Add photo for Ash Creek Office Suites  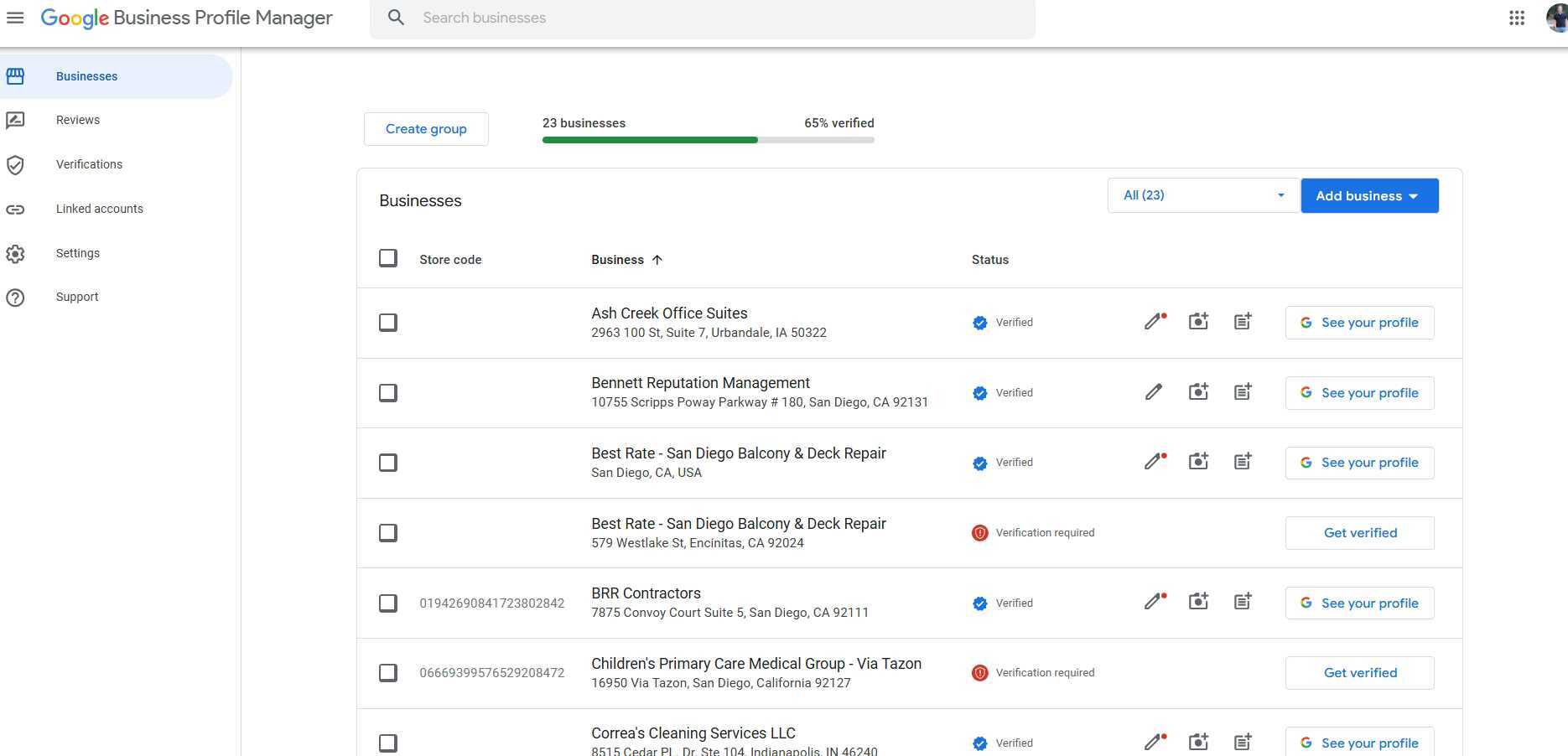[x=1198, y=322]
